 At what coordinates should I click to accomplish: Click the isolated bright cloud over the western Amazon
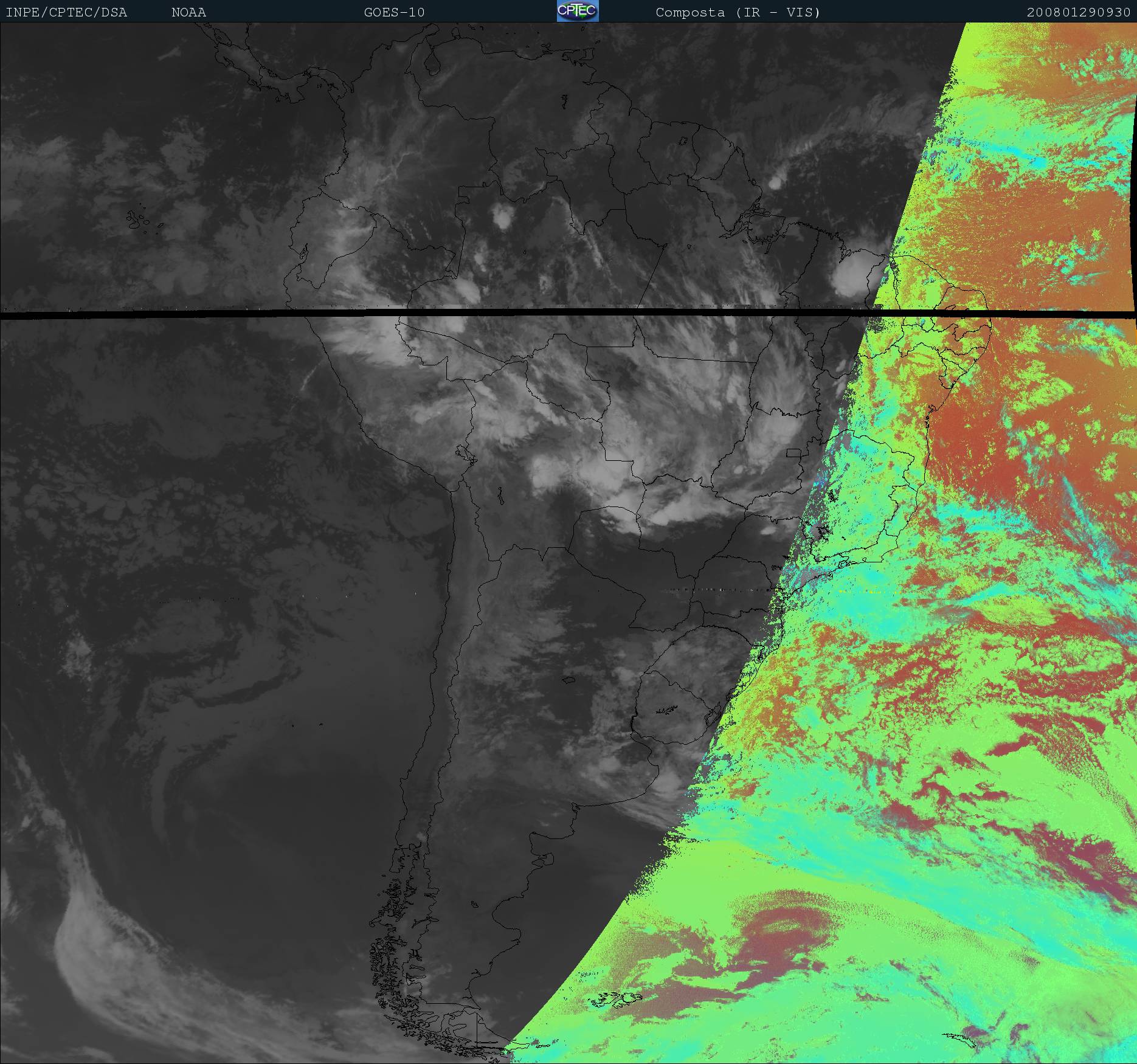point(502,216)
